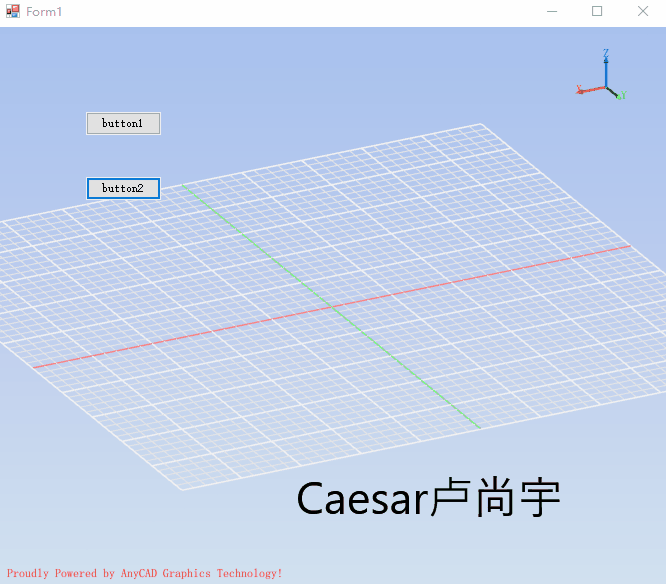Minimize the Form1 window
666x584 pixels.
tap(552, 11)
